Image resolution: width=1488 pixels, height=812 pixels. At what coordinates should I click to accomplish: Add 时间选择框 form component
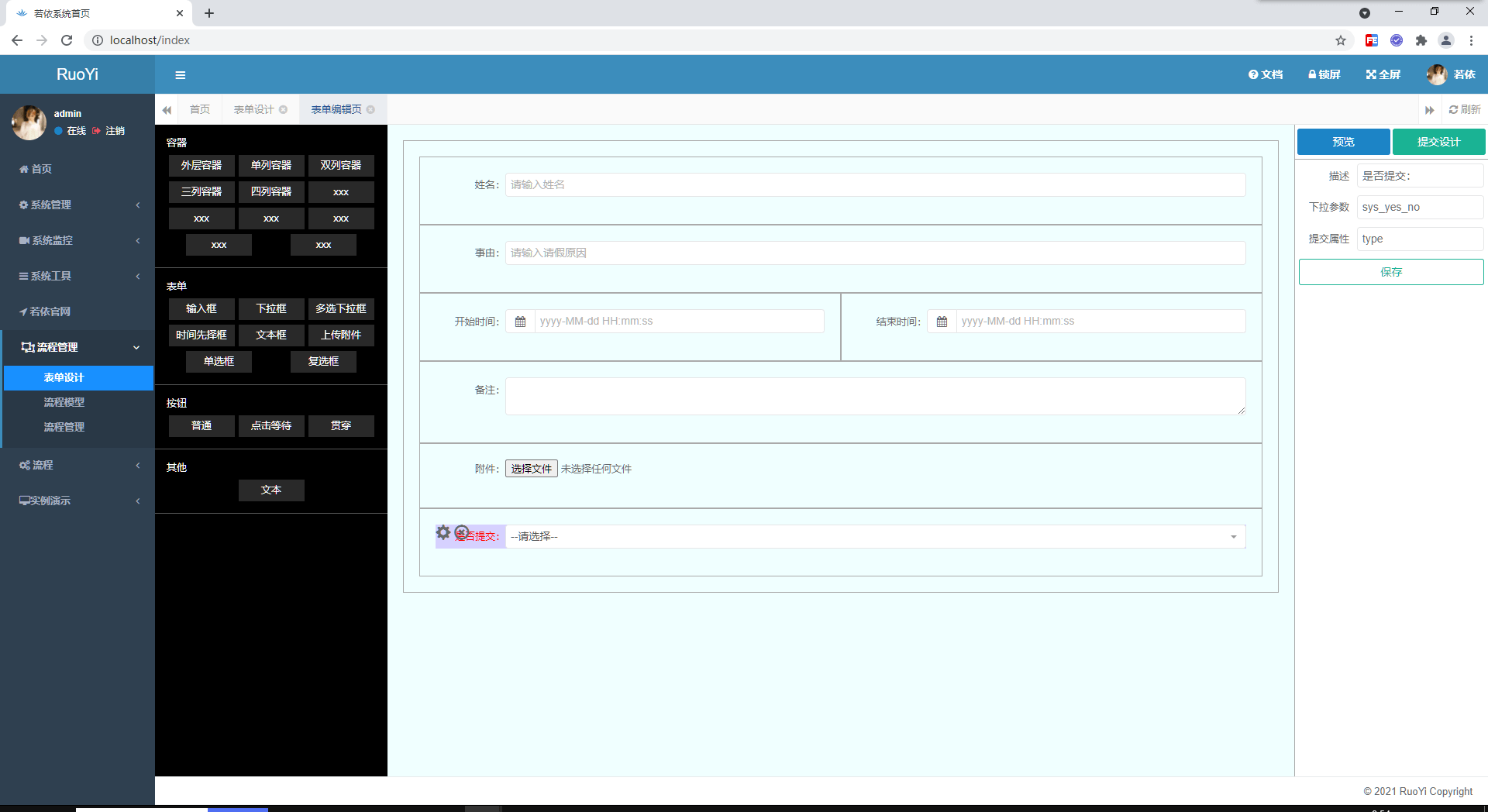click(201, 335)
